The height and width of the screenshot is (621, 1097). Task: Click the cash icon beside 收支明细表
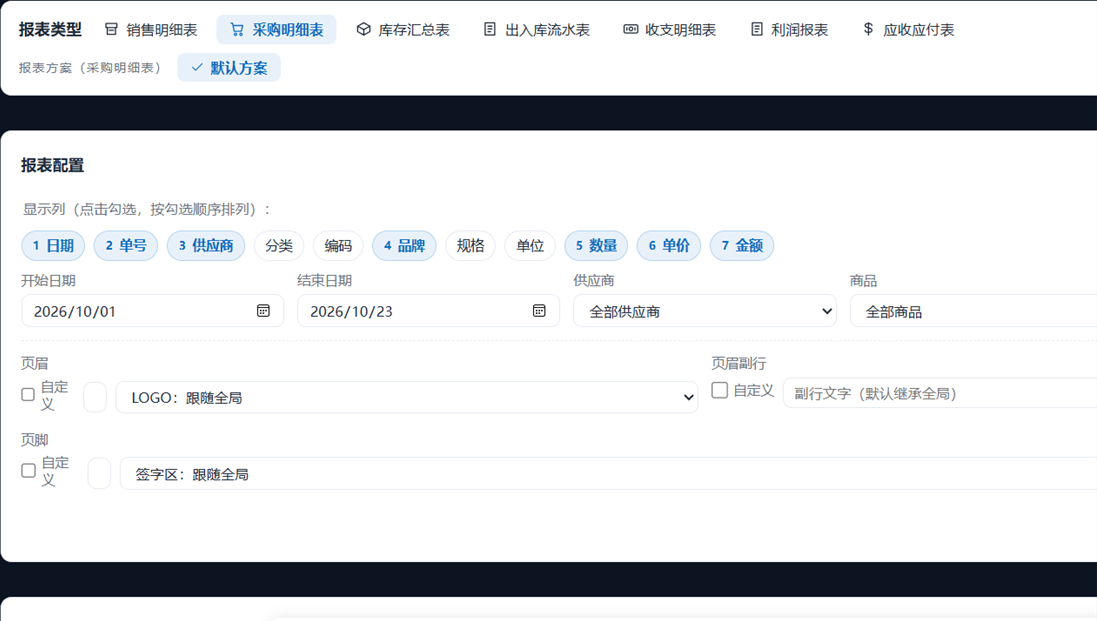tap(630, 29)
